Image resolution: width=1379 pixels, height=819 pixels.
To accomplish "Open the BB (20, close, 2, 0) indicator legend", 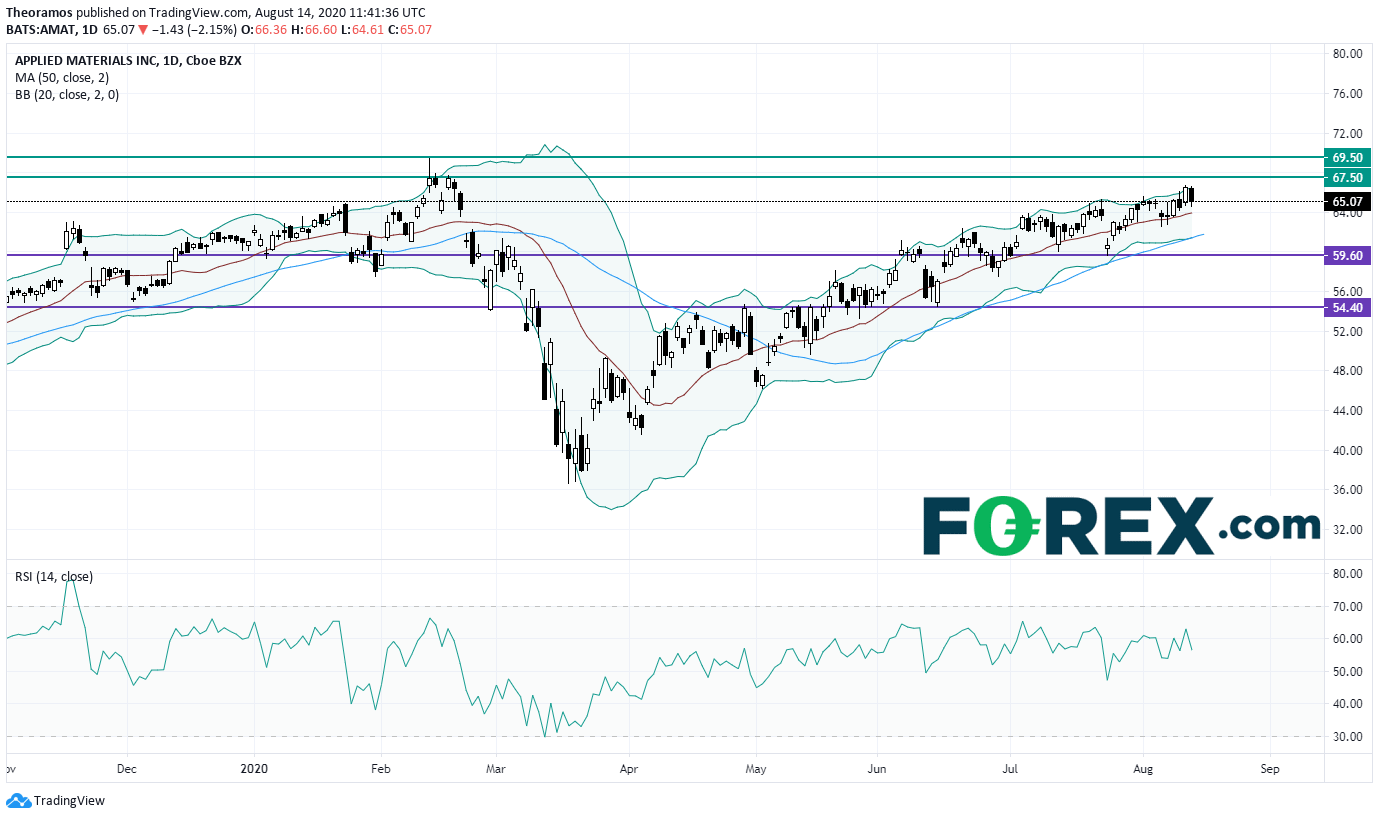I will [66, 94].
